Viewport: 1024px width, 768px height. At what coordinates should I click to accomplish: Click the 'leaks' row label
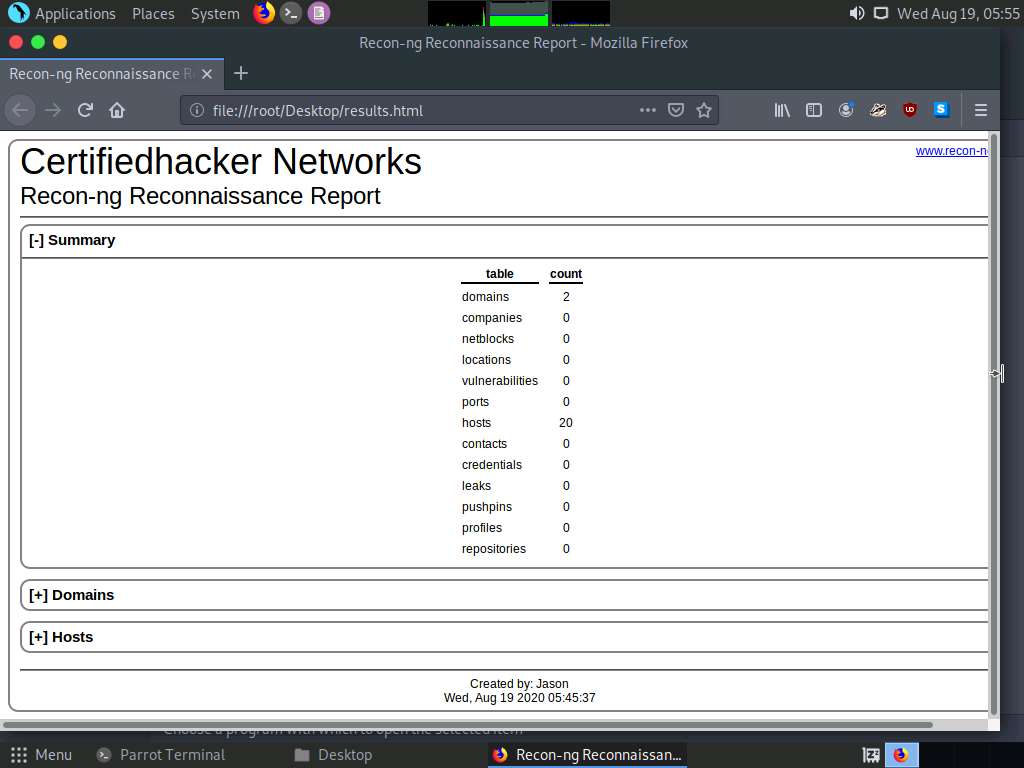[x=476, y=486]
